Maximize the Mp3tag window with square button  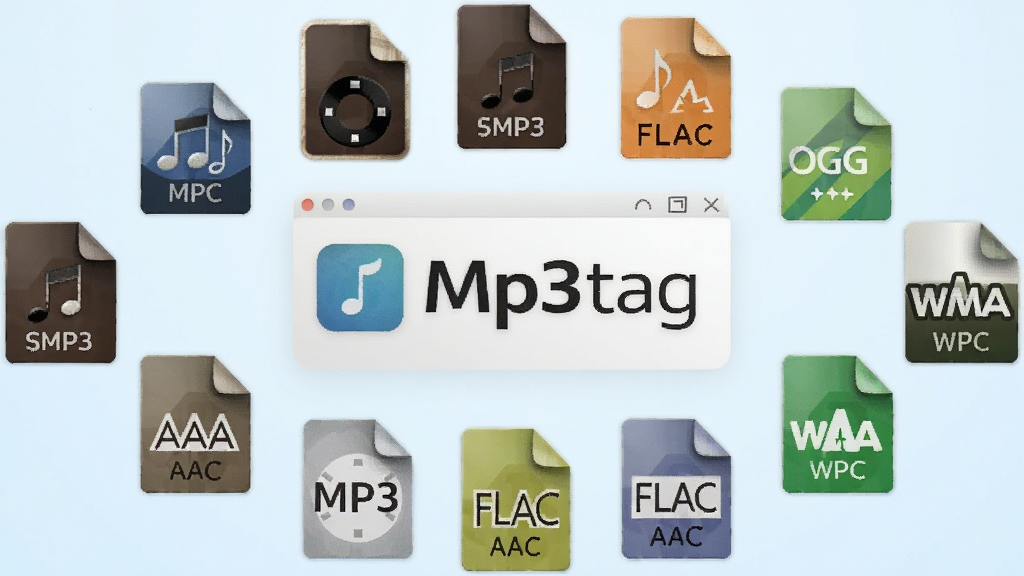(677, 205)
